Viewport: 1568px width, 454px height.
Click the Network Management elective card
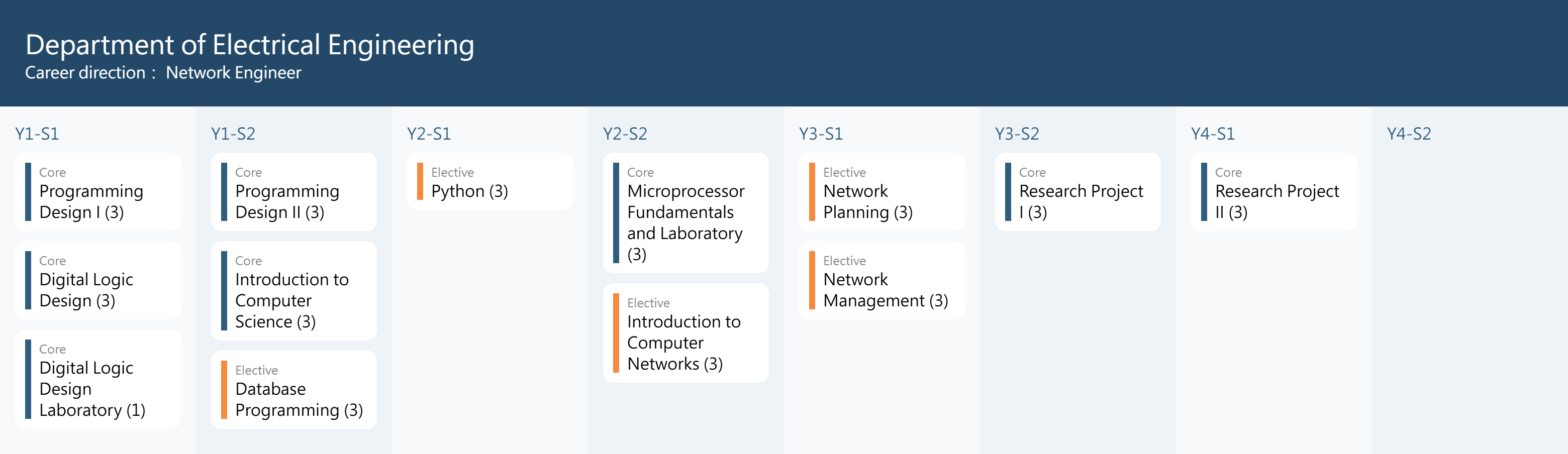click(881, 281)
